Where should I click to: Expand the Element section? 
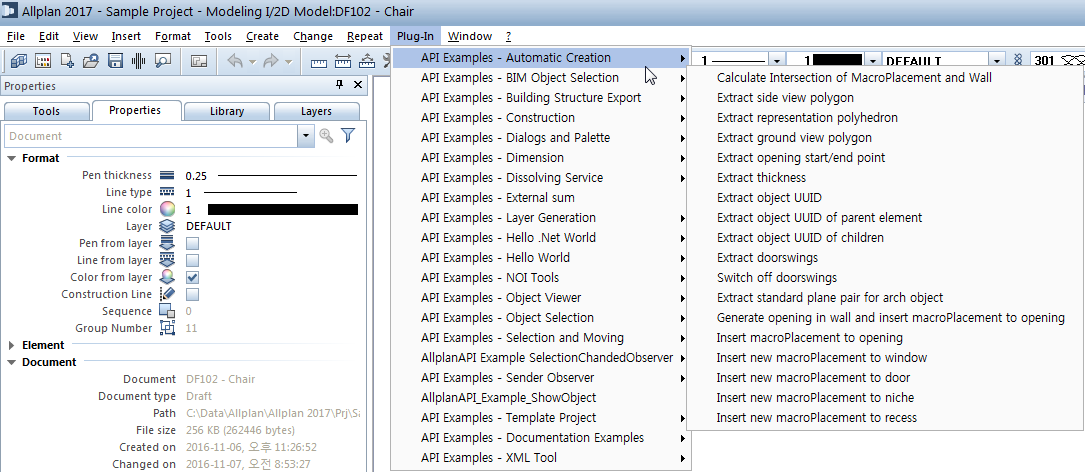(12, 345)
